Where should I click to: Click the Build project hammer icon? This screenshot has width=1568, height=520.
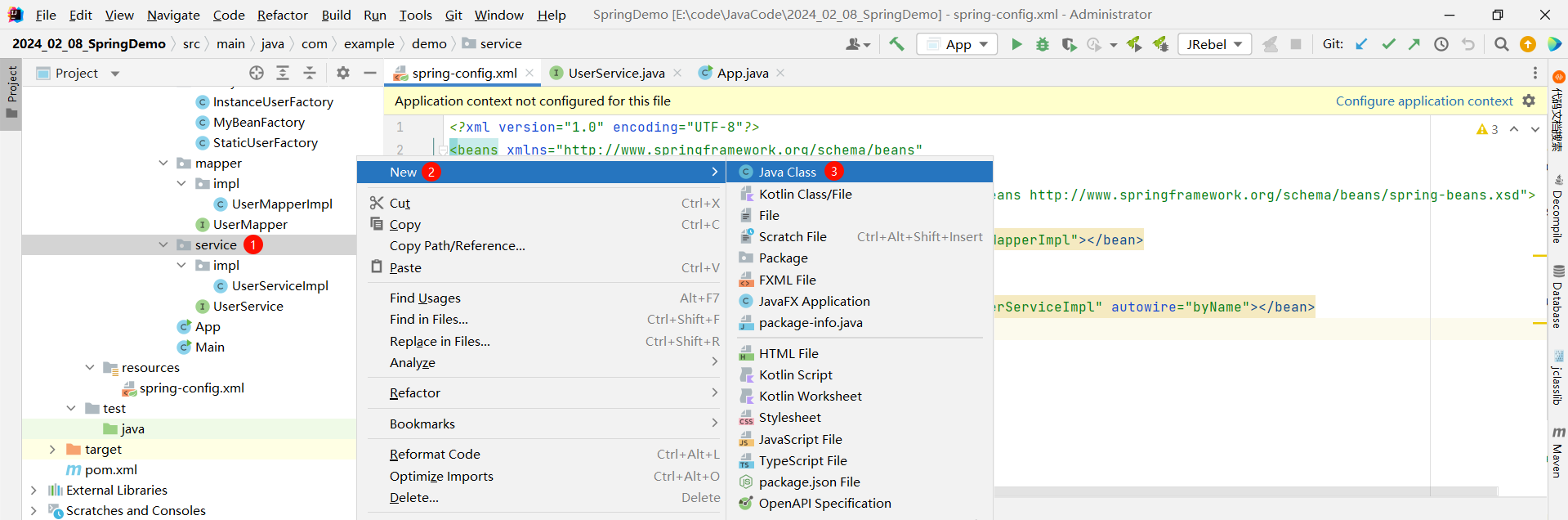tap(896, 44)
